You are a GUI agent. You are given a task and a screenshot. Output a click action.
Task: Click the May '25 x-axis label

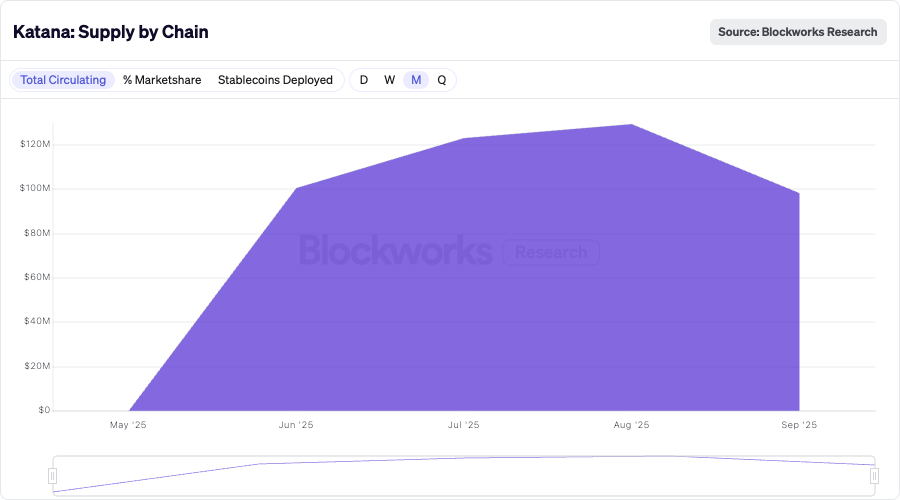[x=128, y=425]
